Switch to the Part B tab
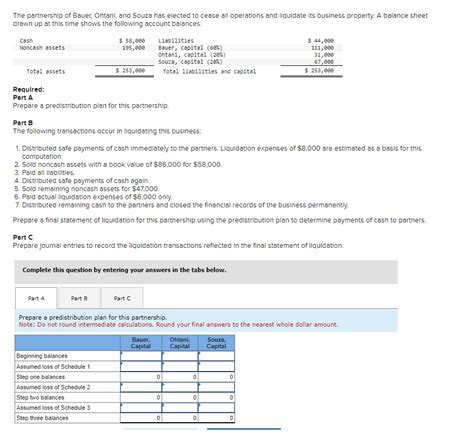The height and width of the screenshot is (433, 474). pyautogui.click(x=79, y=298)
